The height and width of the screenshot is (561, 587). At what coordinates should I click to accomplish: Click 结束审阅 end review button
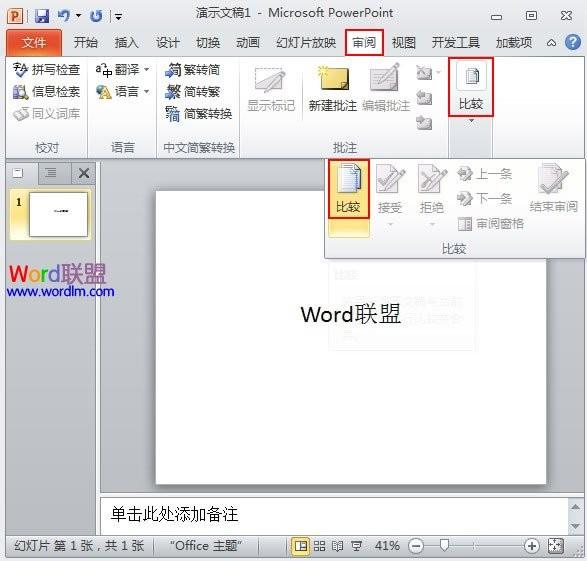(553, 189)
